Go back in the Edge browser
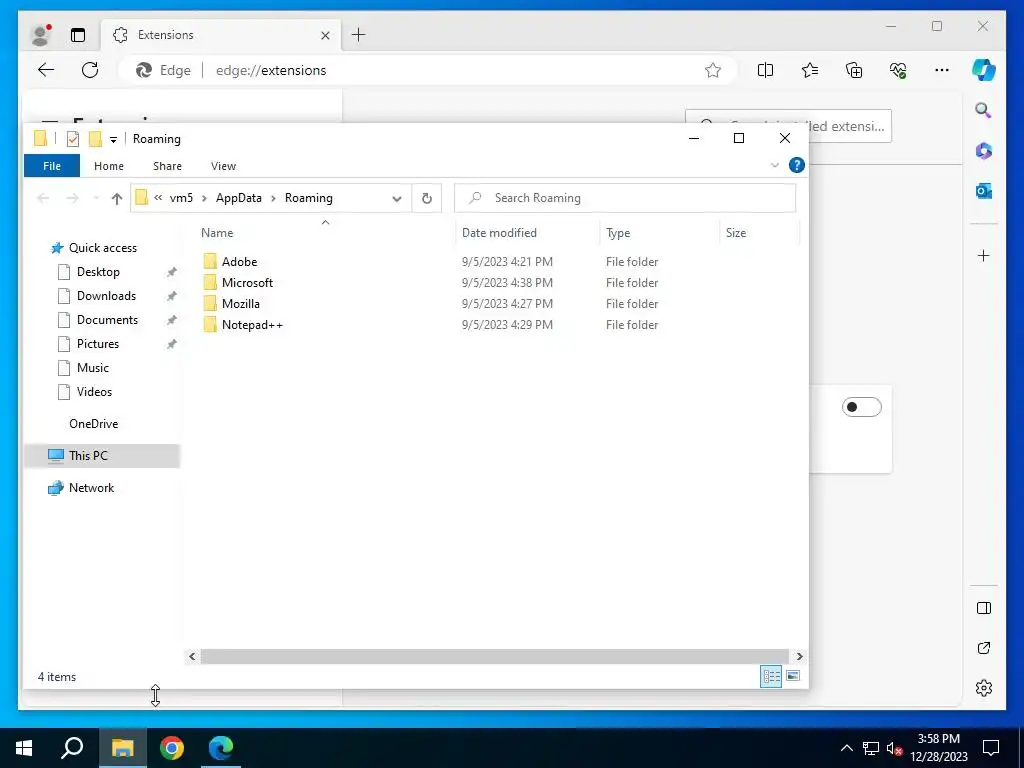 (x=46, y=70)
